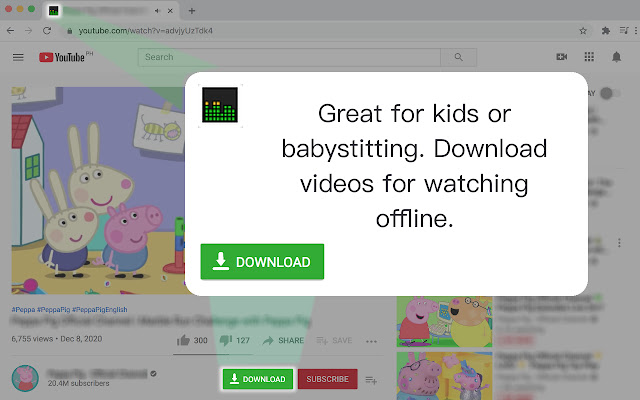Viewport: 640px width, 400px height.
Task: Toggle the autoplay switch
Action: point(610,93)
